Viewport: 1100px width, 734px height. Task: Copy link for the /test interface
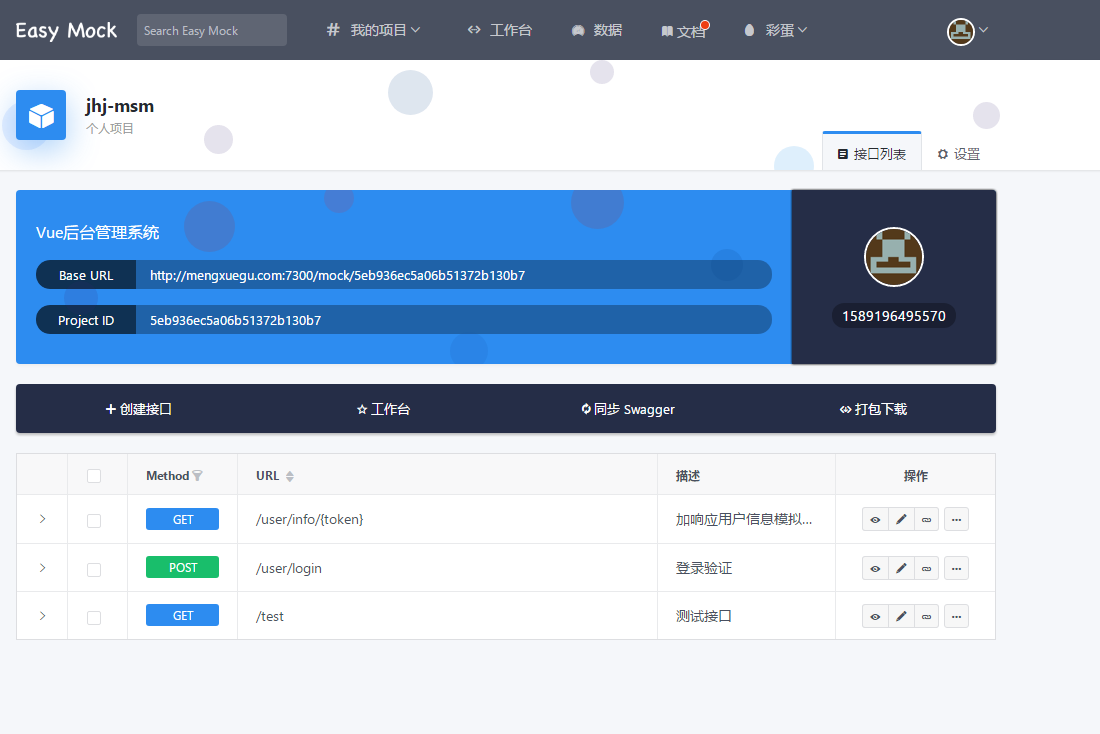point(926,616)
